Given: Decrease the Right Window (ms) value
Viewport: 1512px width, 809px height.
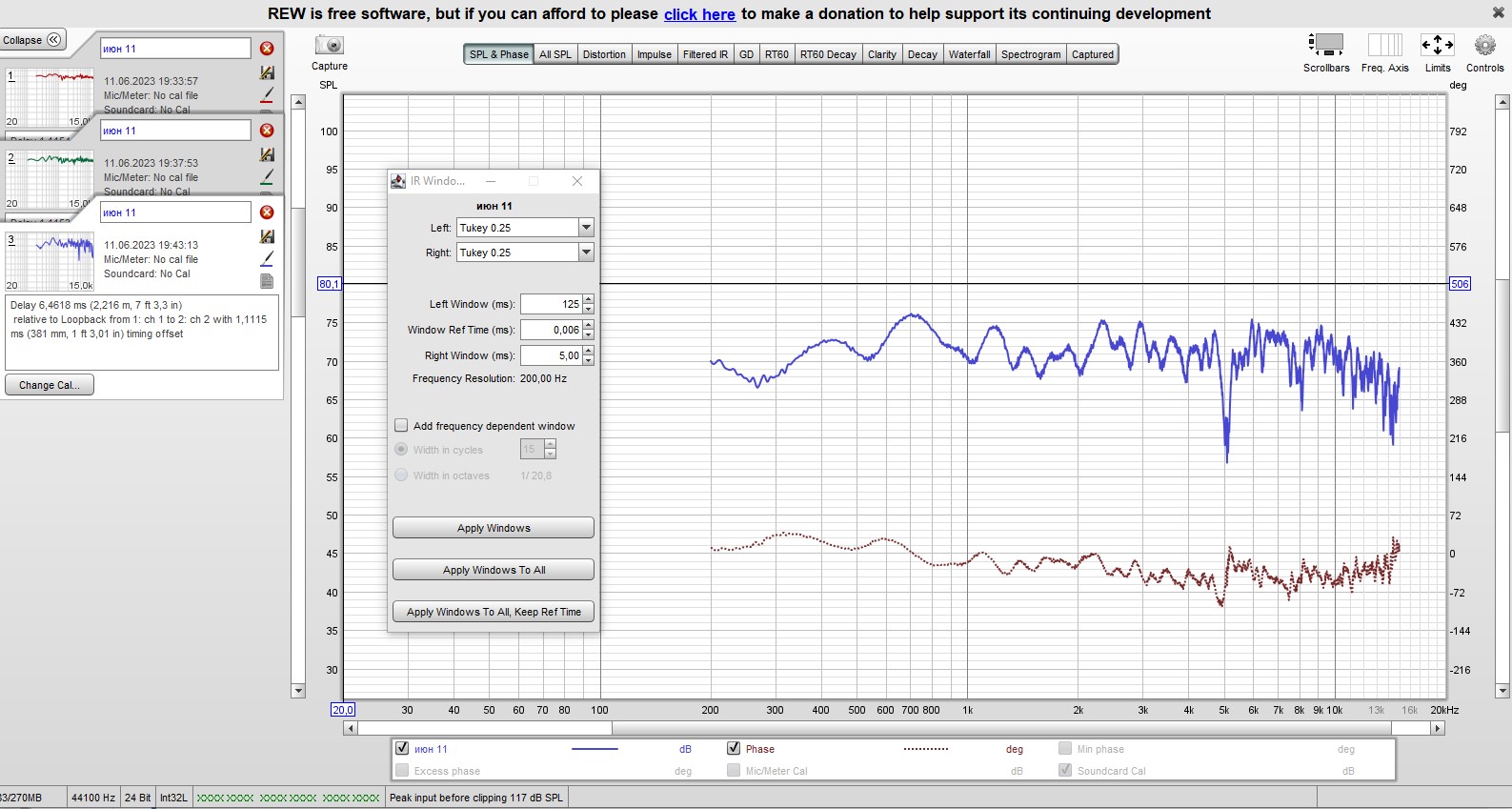Looking at the screenshot, I should pyautogui.click(x=589, y=360).
